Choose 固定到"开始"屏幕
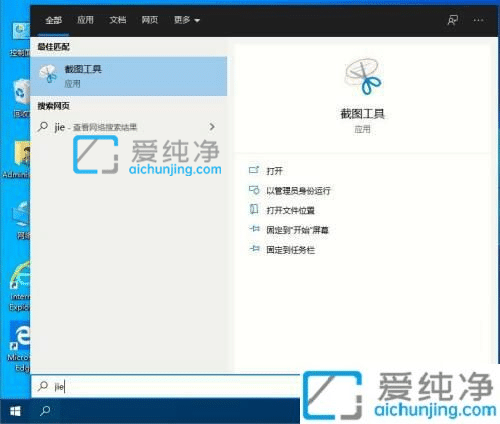This screenshot has width=500, height=424. coord(297,230)
